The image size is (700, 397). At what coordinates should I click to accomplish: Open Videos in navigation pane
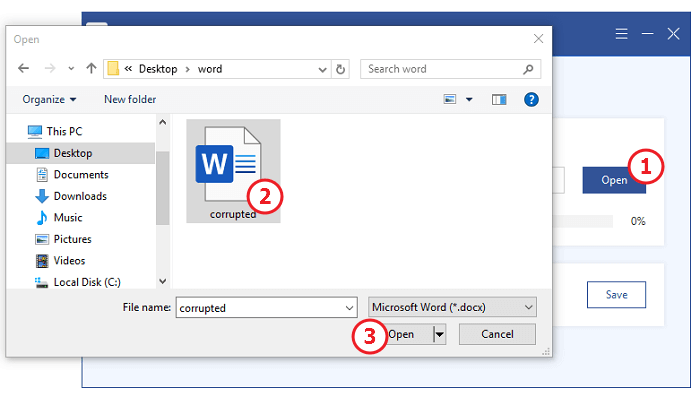coord(69,260)
